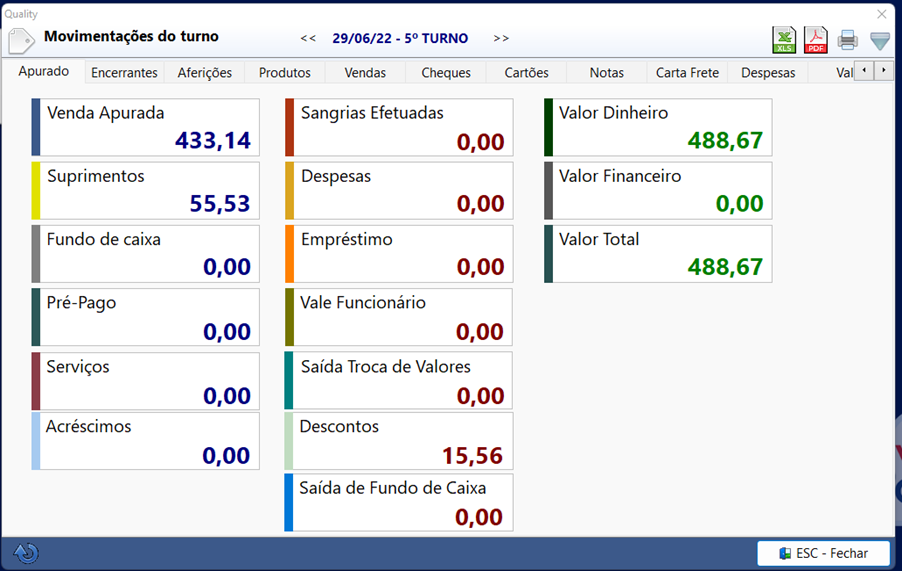Export the shift report to PDF
This screenshot has height=571, width=902.
816,40
